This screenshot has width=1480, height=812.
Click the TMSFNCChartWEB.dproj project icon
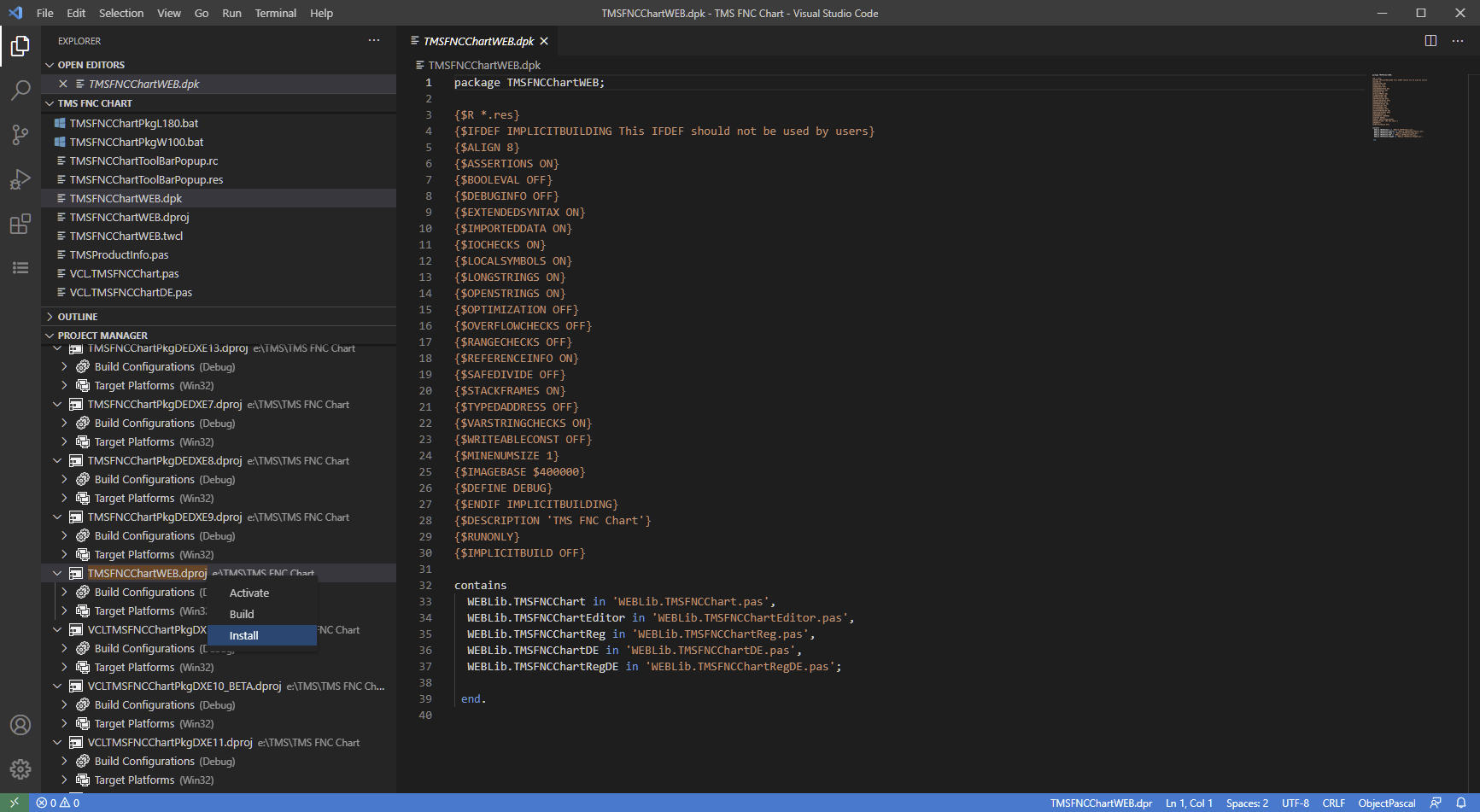[x=76, y=573]
